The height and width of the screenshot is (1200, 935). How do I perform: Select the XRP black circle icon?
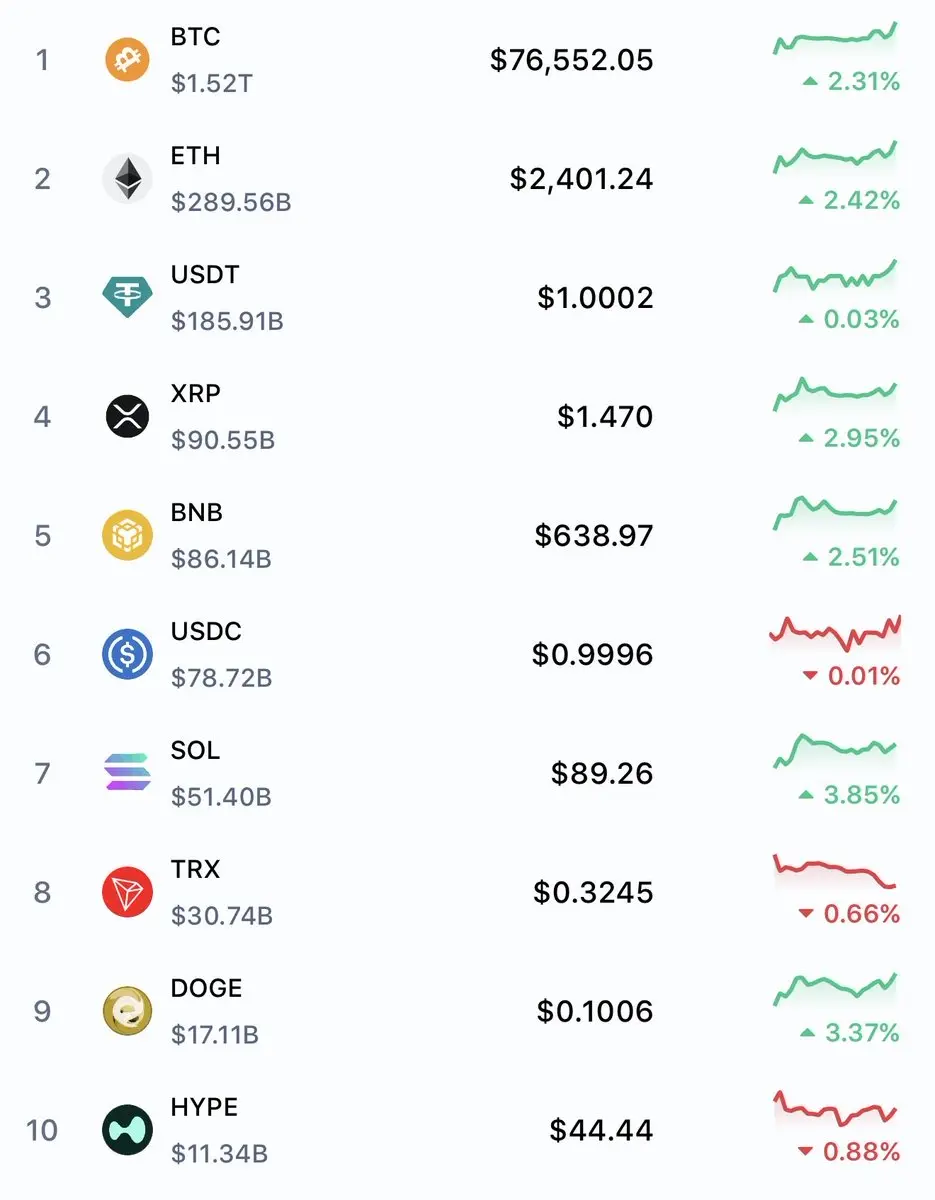pos(127,416)
